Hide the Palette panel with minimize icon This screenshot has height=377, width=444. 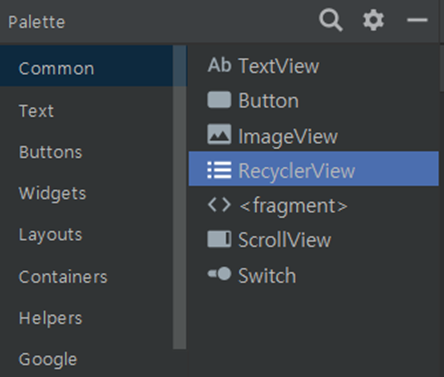coord(417,20)
